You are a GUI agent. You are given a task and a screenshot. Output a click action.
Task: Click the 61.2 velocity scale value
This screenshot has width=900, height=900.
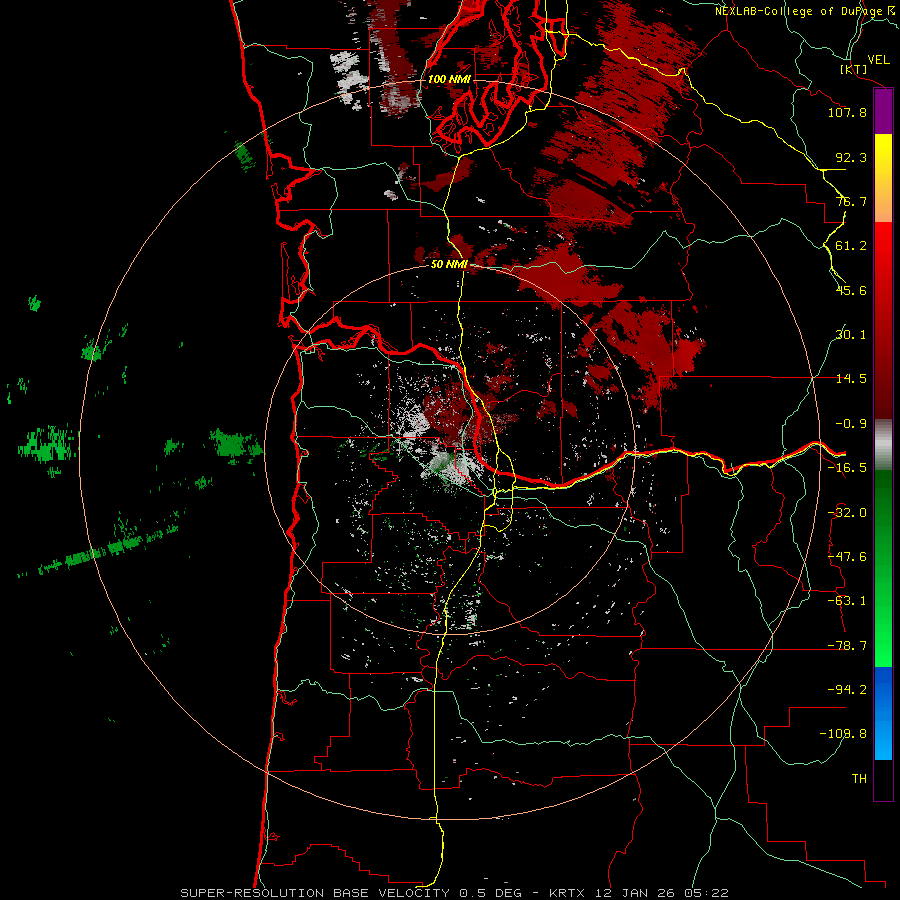[x=851, y=246]
